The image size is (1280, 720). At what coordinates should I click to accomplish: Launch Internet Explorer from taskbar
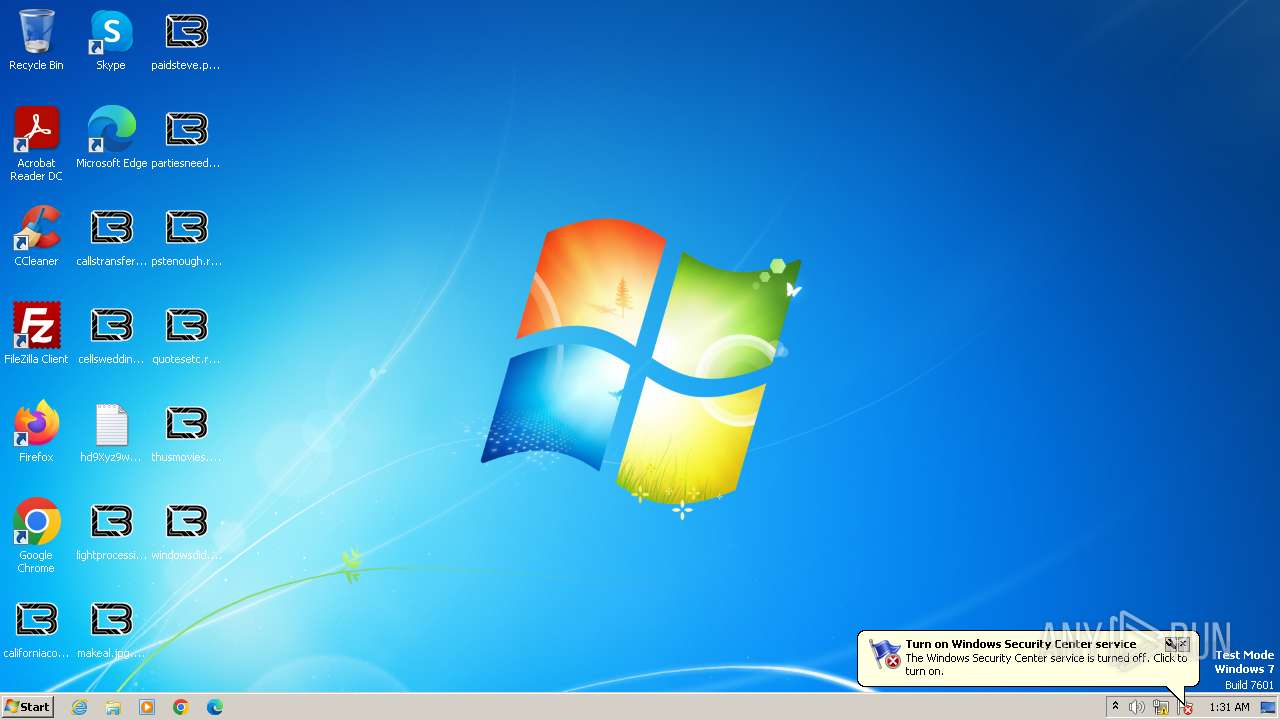click(x=79, y=707)
